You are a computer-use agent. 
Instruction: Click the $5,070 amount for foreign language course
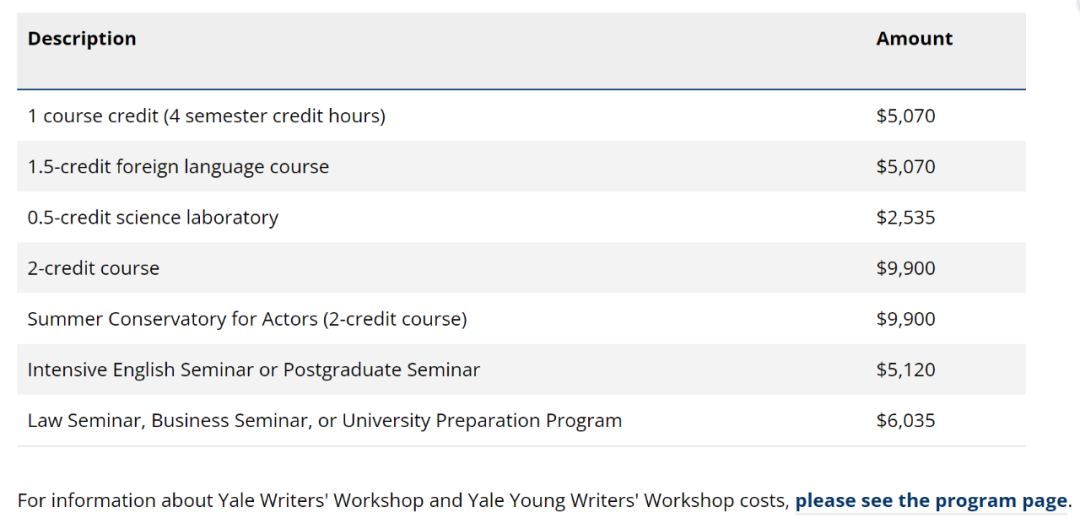(x=906, y=167)
